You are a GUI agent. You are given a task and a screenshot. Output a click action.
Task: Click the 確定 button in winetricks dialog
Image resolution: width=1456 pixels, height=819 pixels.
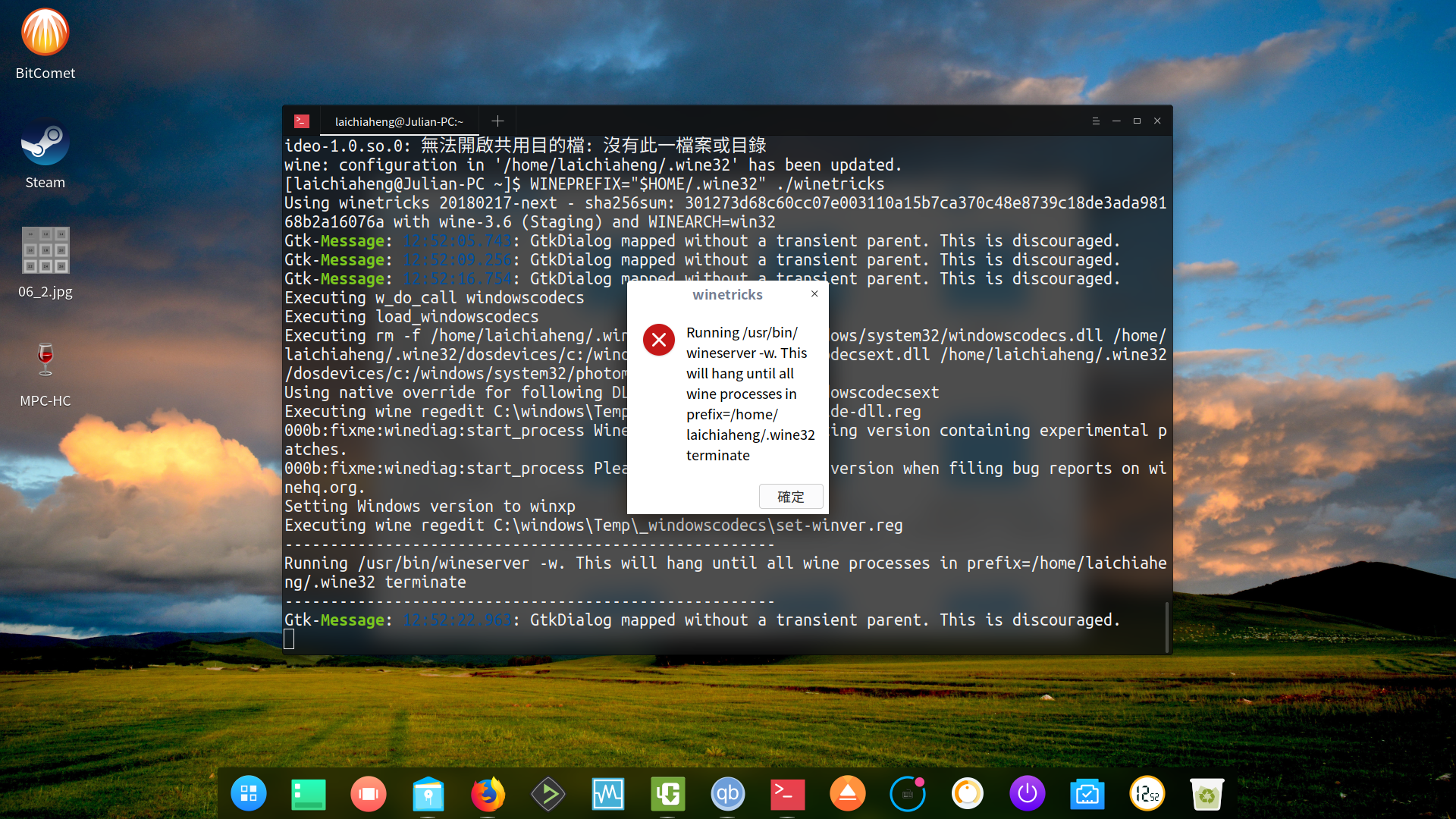(791, 497)
